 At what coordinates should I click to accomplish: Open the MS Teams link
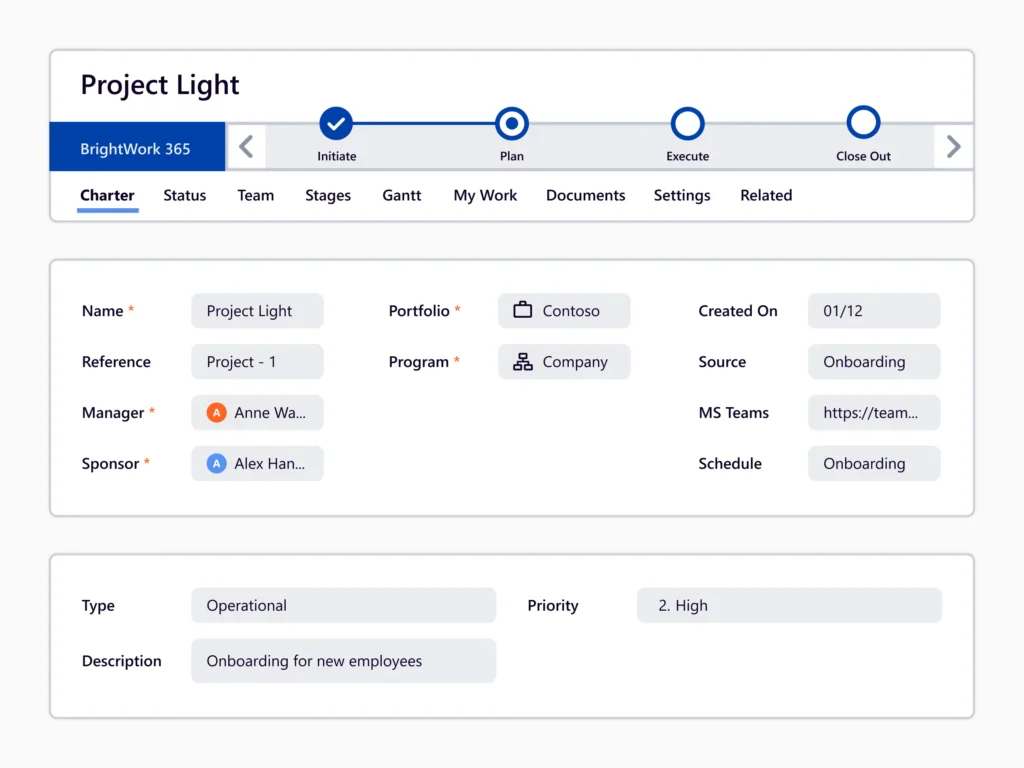tap(873, 412)
